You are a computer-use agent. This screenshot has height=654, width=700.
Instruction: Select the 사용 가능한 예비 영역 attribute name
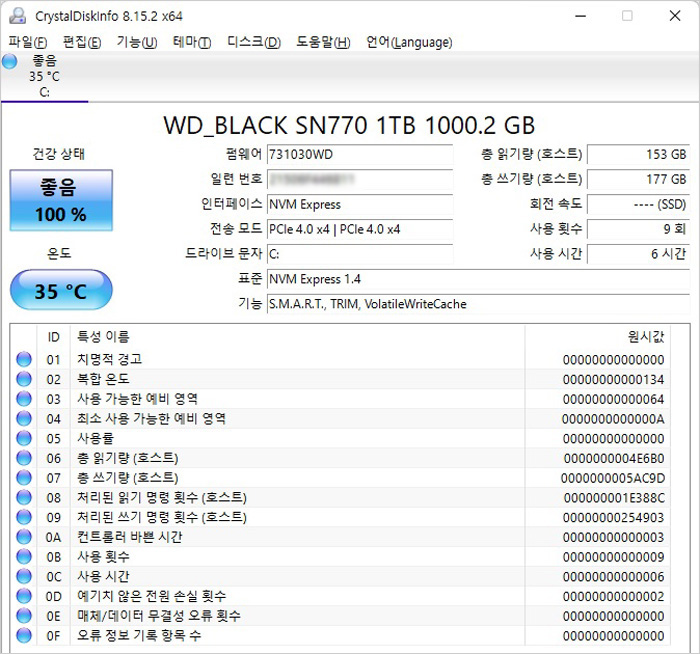(138, 399)
